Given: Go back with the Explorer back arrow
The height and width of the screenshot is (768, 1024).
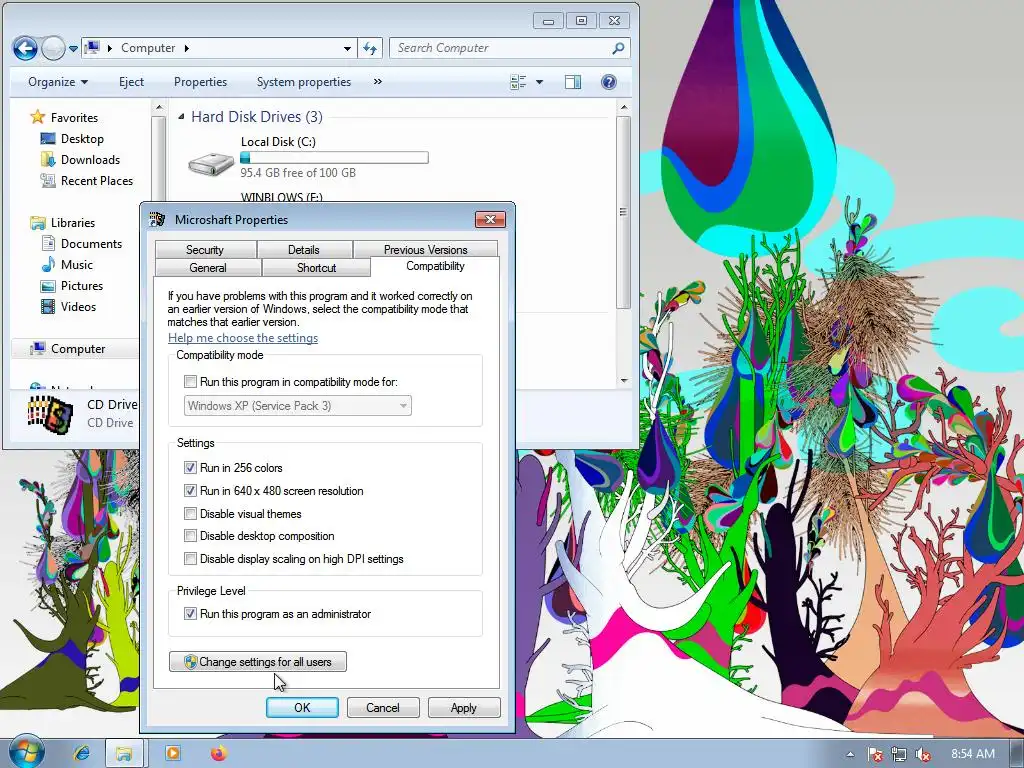Looking at the screenshot, I should [x=25, y=48].
